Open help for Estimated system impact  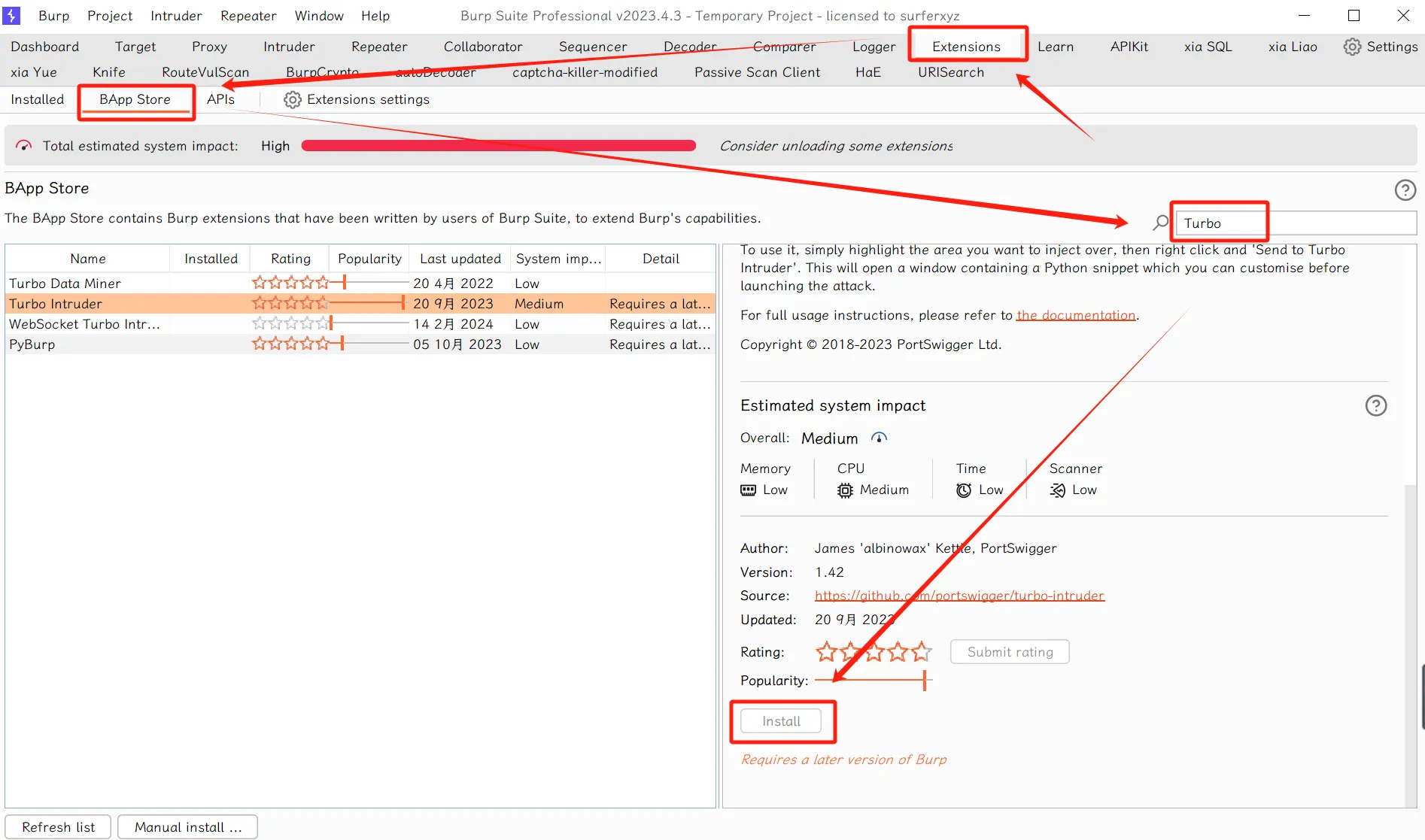tap(1375, 406)
